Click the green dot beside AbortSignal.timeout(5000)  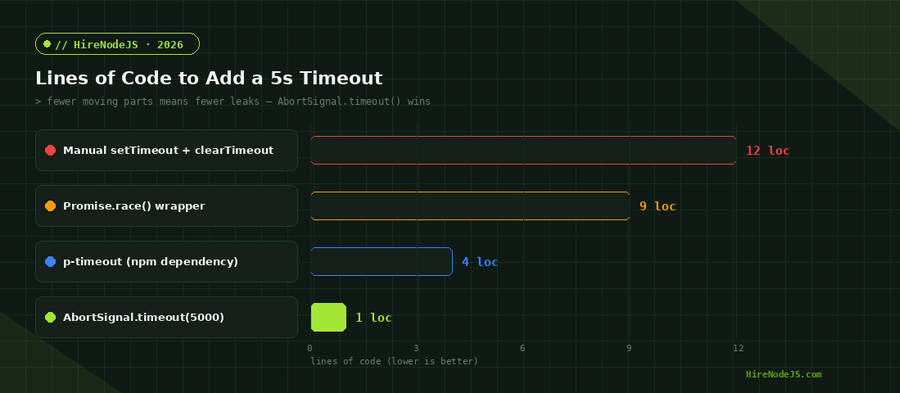[x=51, y=317]
